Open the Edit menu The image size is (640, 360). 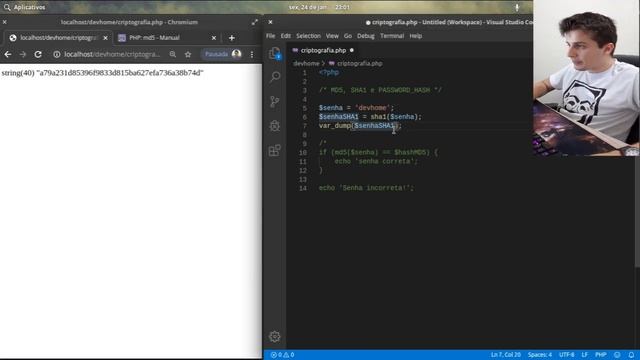coord(286,36)
